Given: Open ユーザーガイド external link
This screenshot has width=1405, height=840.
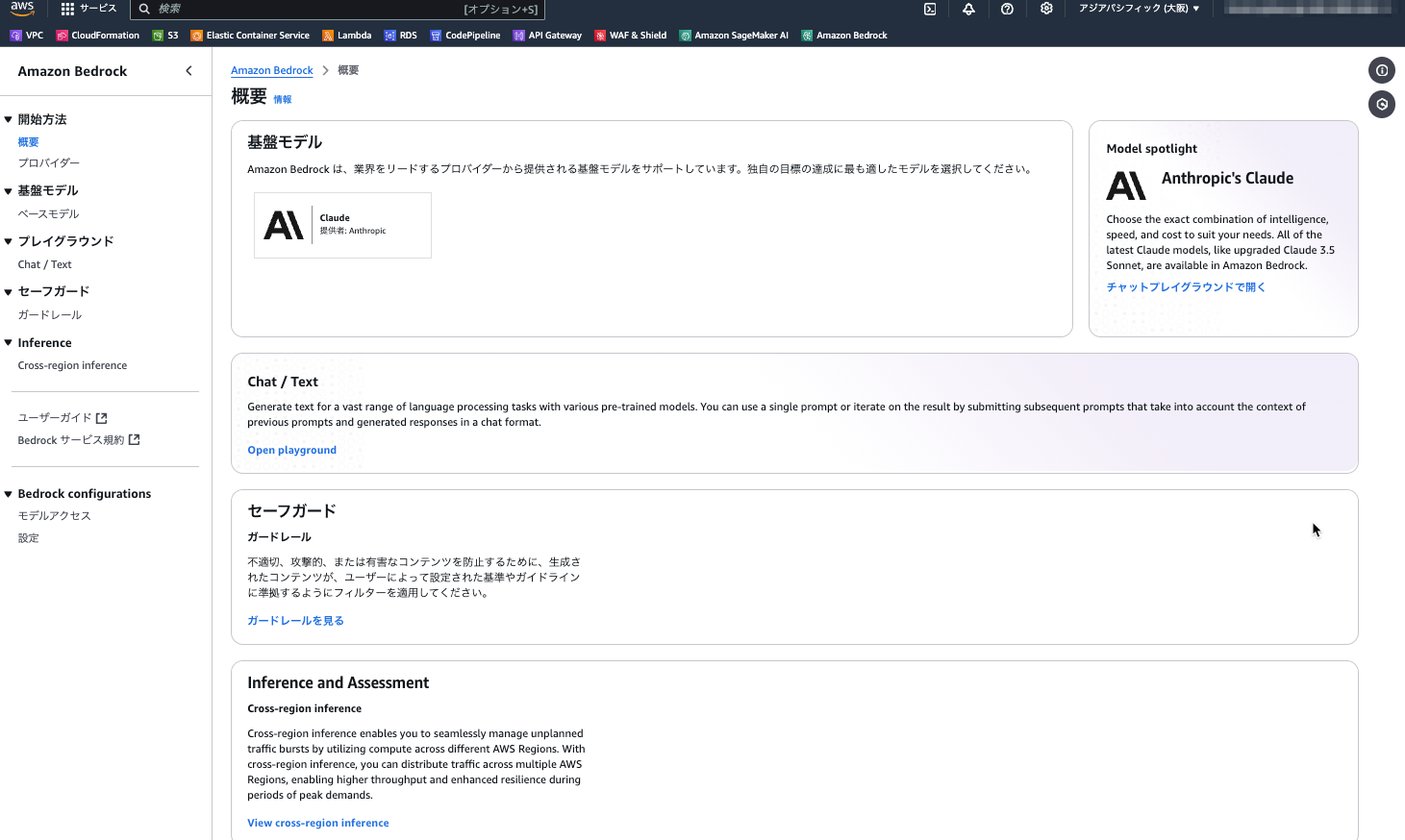Looking at the screenshot, I should (63, 418).
